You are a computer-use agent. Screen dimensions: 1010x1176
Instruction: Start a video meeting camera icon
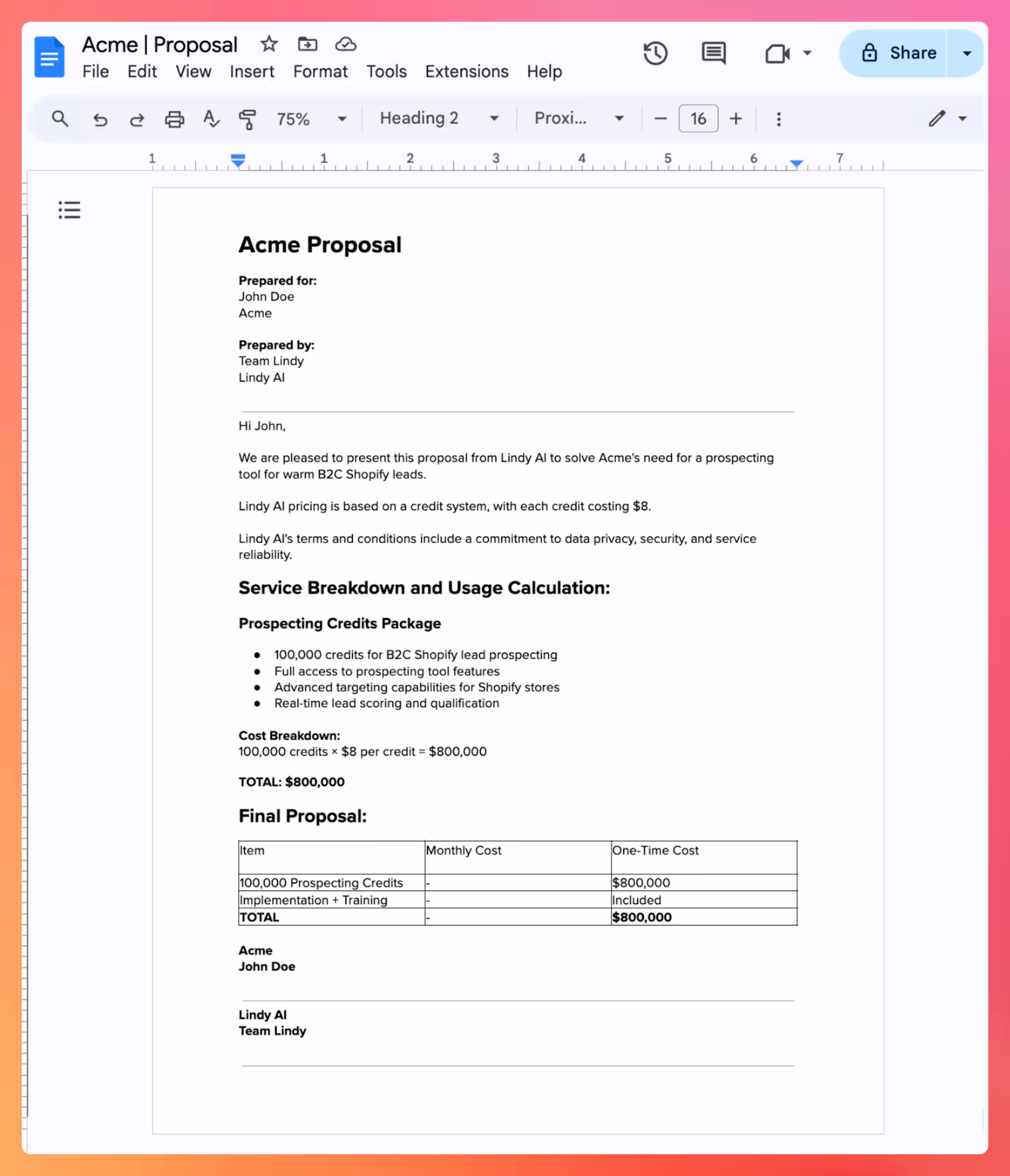pos(777,53)
